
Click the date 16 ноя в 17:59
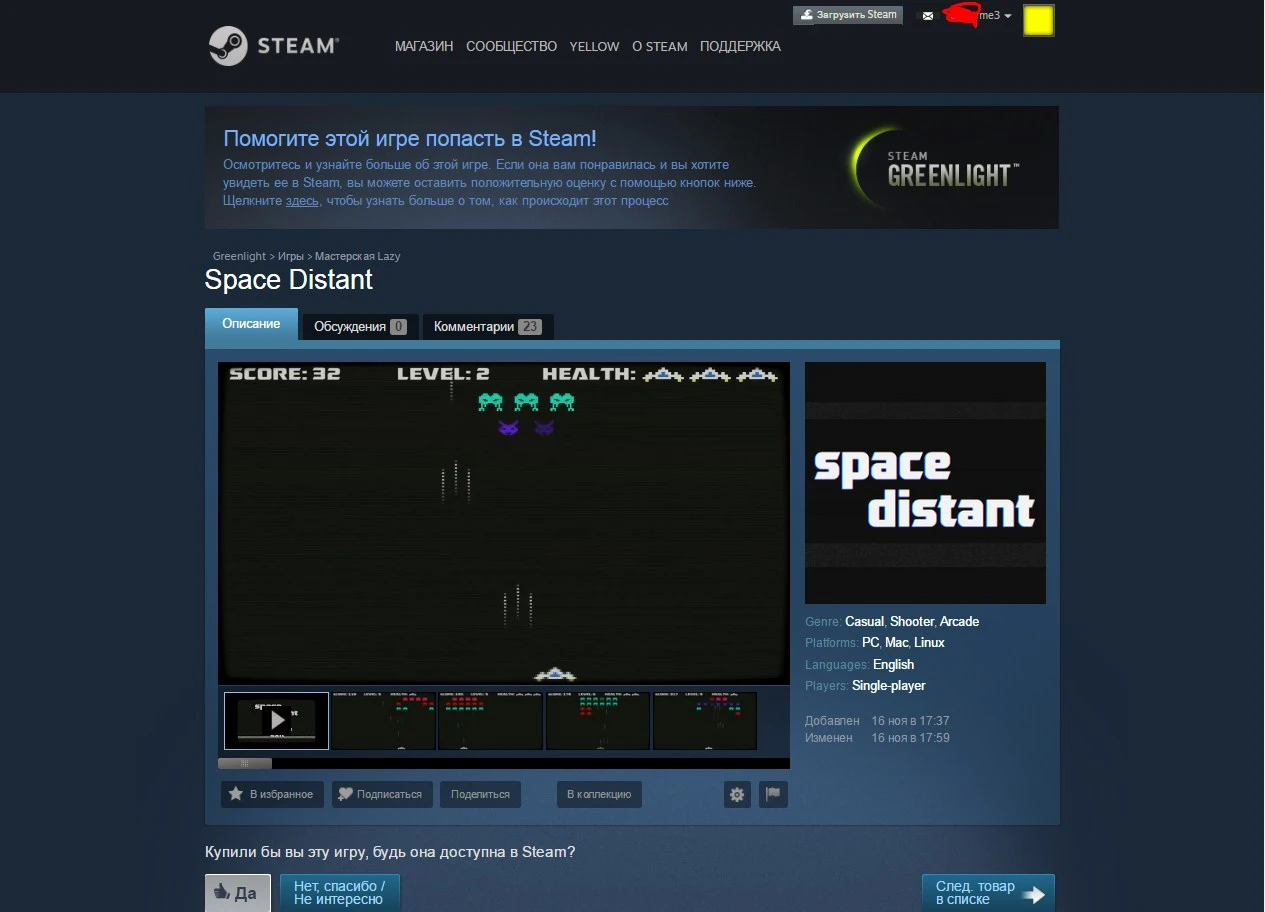point(910,738)
